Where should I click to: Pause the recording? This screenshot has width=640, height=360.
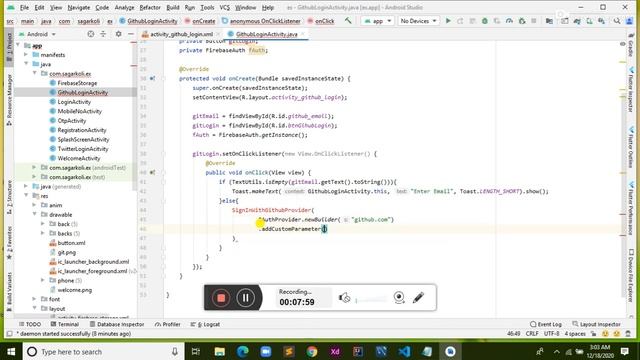pyautogui.click(x=245, y=298)
